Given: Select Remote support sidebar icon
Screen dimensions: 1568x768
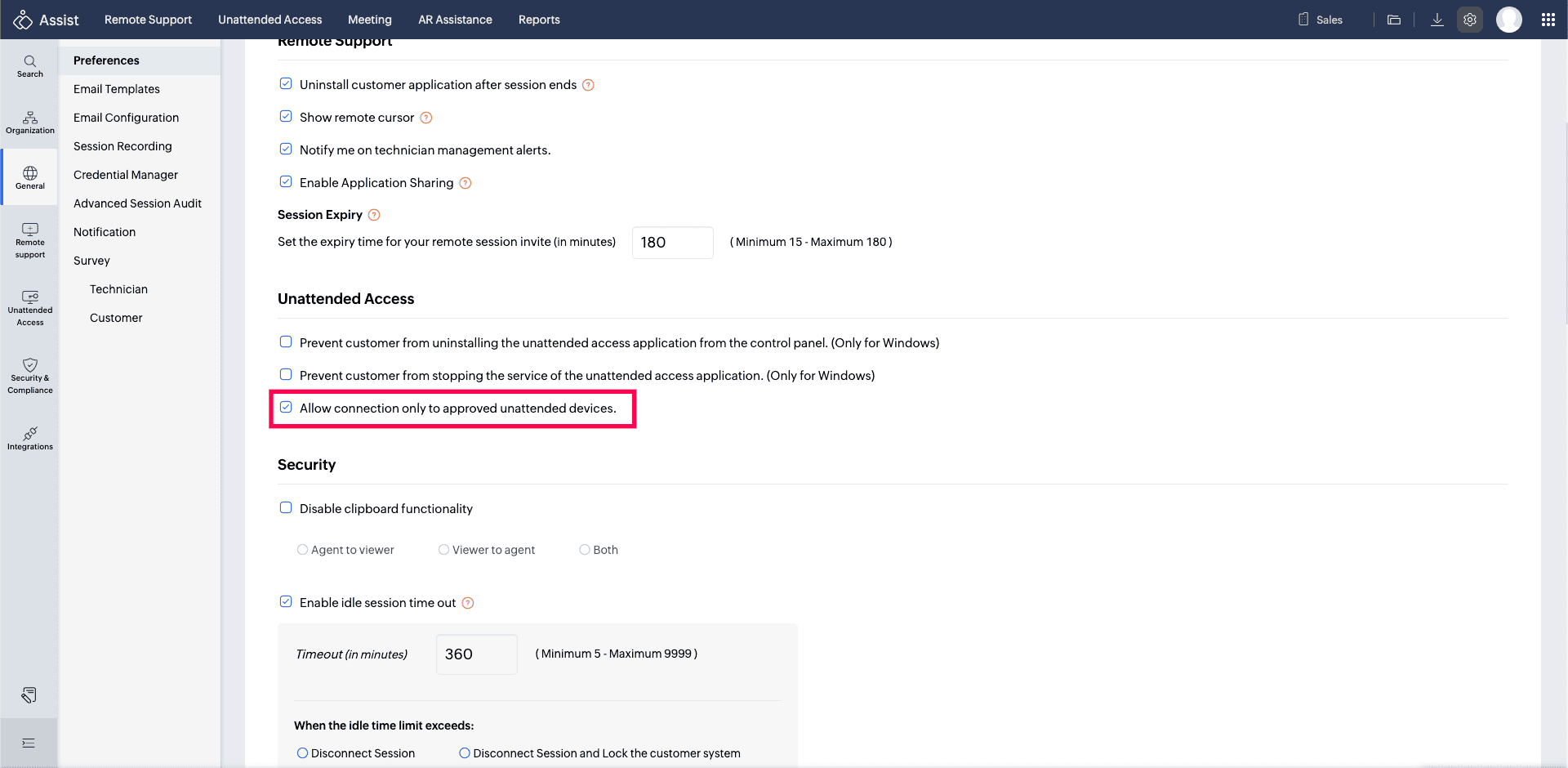Looking at the screenshot, I should [x=29, y=240].
